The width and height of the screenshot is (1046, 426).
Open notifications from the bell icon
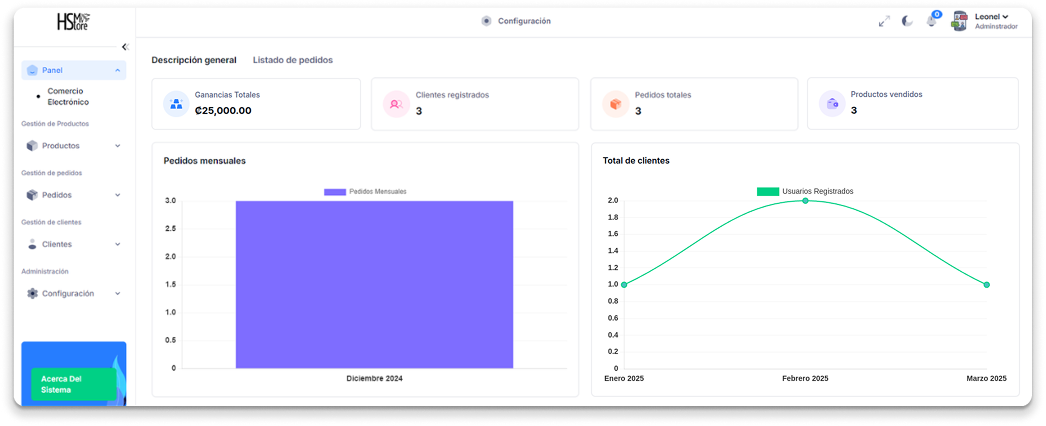point(932,21)
